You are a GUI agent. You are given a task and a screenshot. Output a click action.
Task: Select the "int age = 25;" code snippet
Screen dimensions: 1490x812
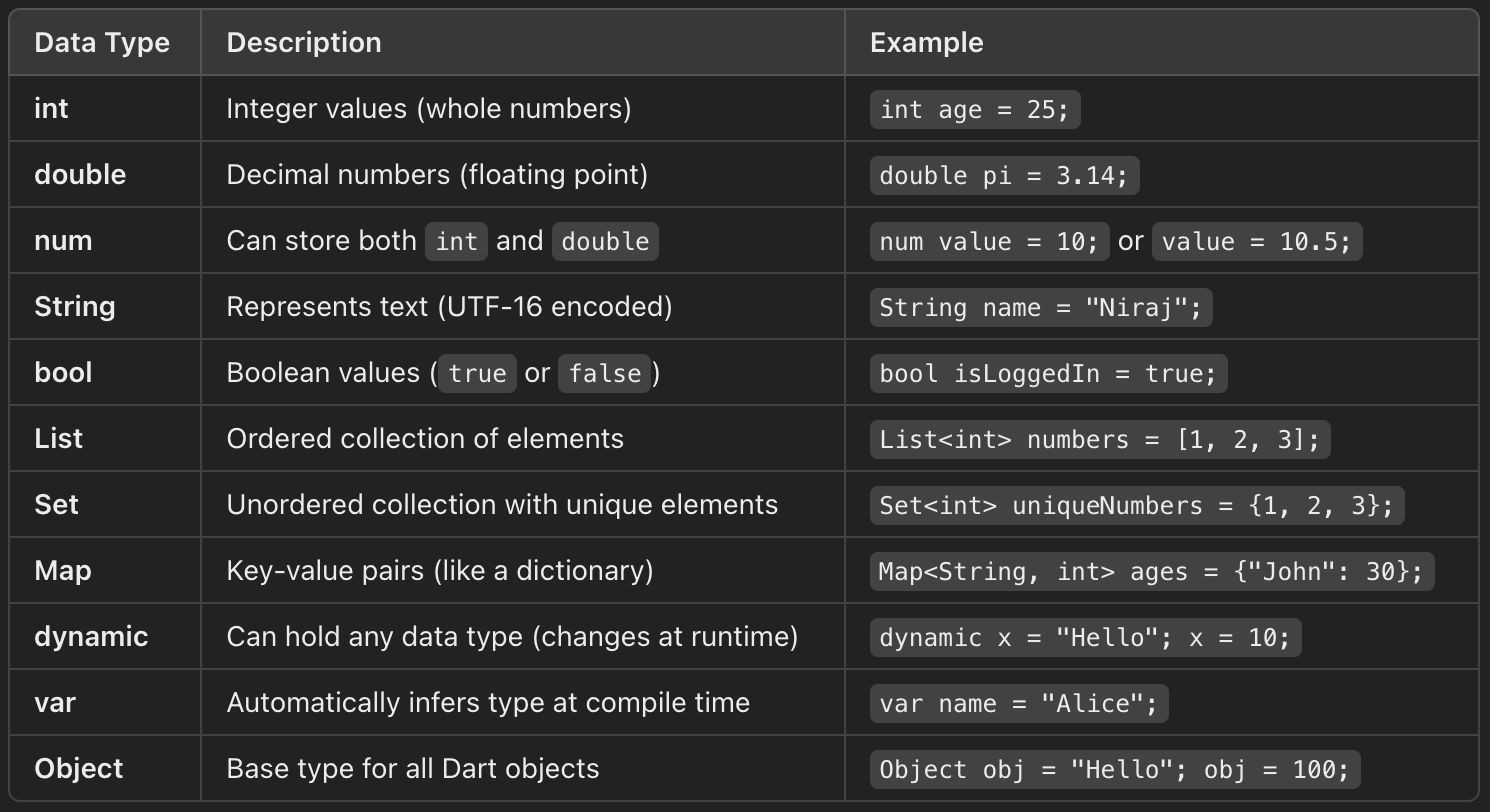coord(975,109)
